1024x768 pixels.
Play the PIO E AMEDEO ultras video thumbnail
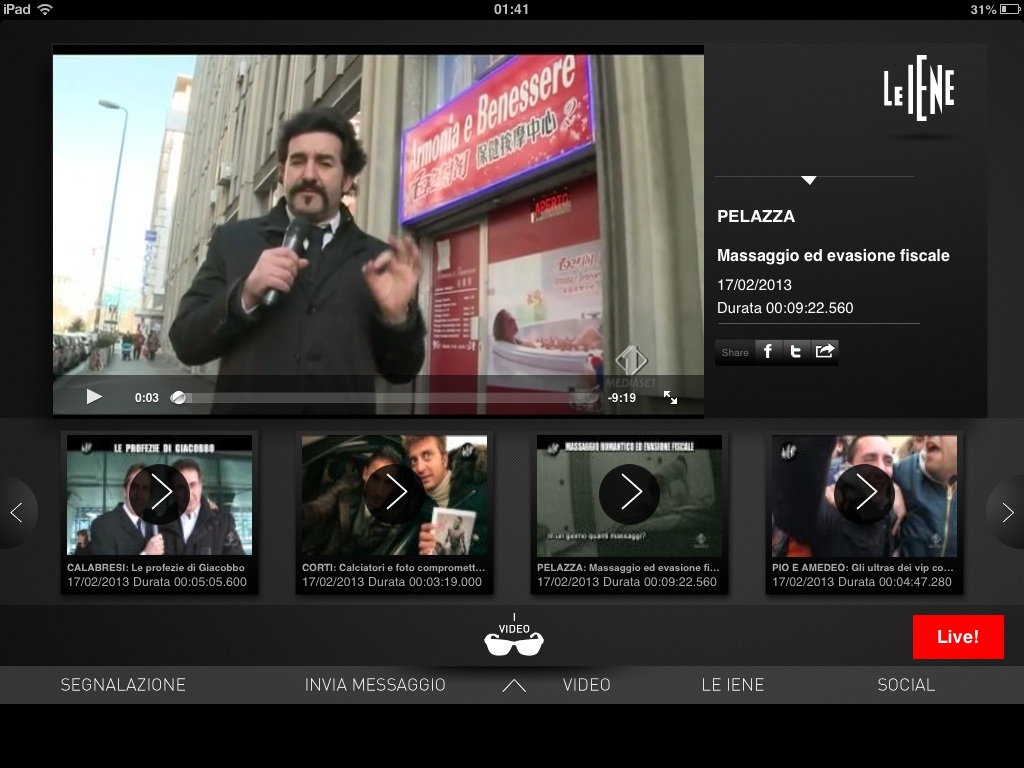pyautogui.click(x=864, y=494)
